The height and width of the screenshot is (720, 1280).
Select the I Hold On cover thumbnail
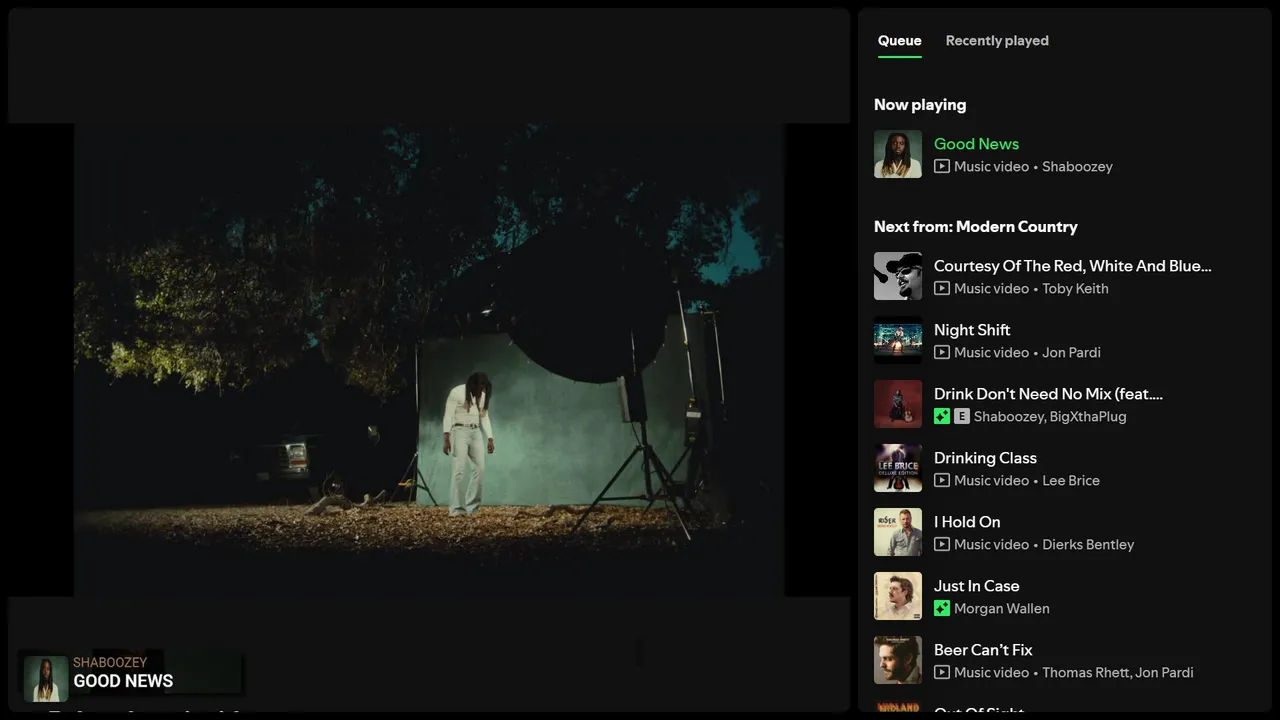tap(898, 532)
